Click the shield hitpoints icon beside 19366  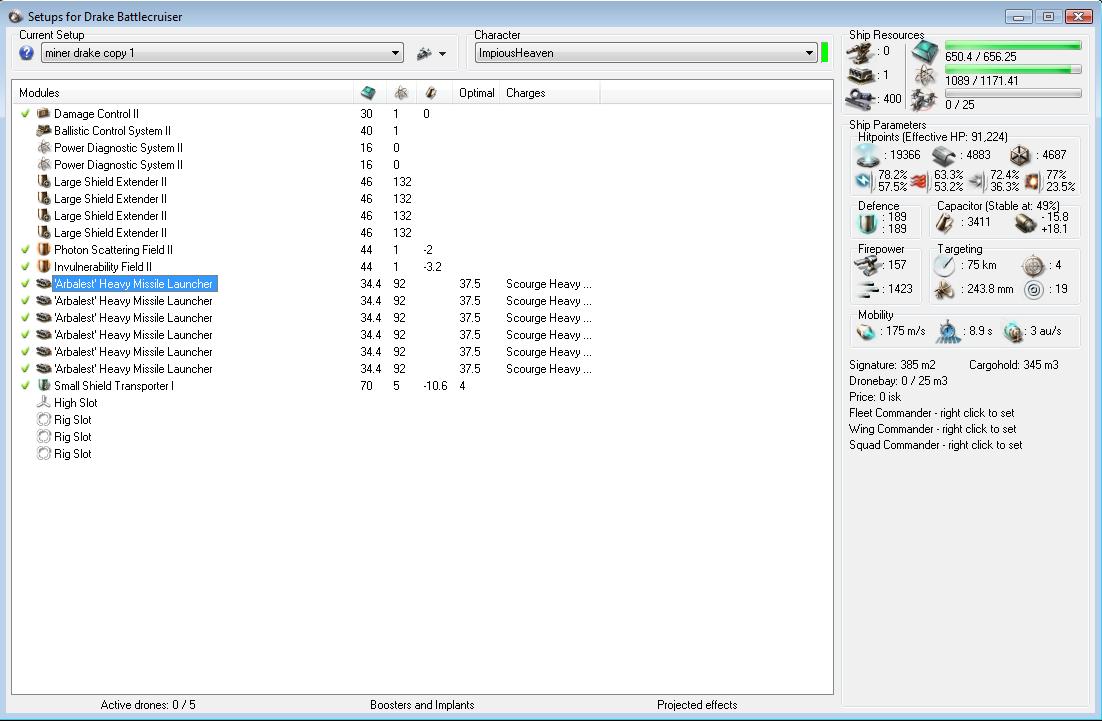(867, 155)
